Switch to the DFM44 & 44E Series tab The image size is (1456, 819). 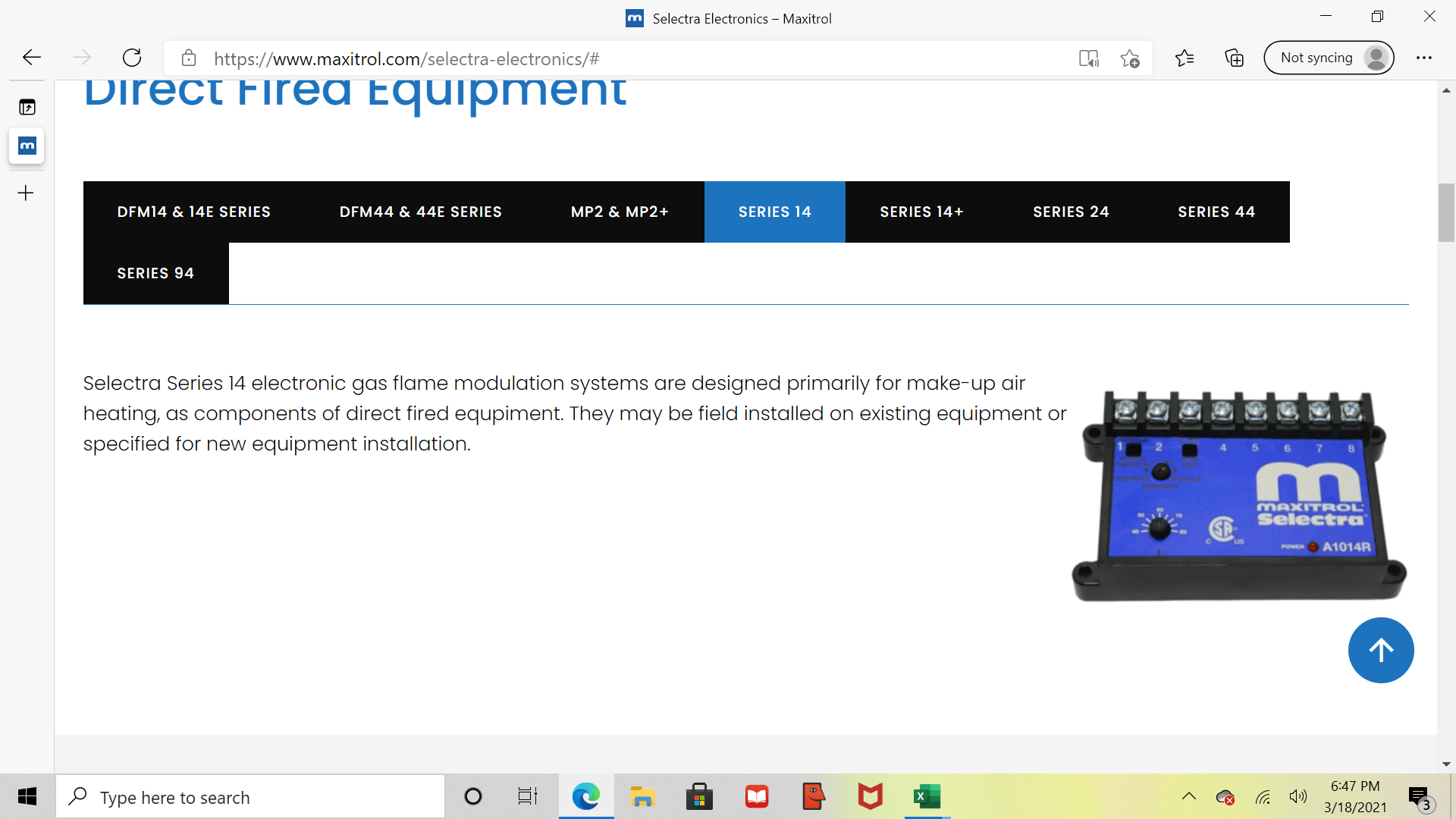pos(421,212)
